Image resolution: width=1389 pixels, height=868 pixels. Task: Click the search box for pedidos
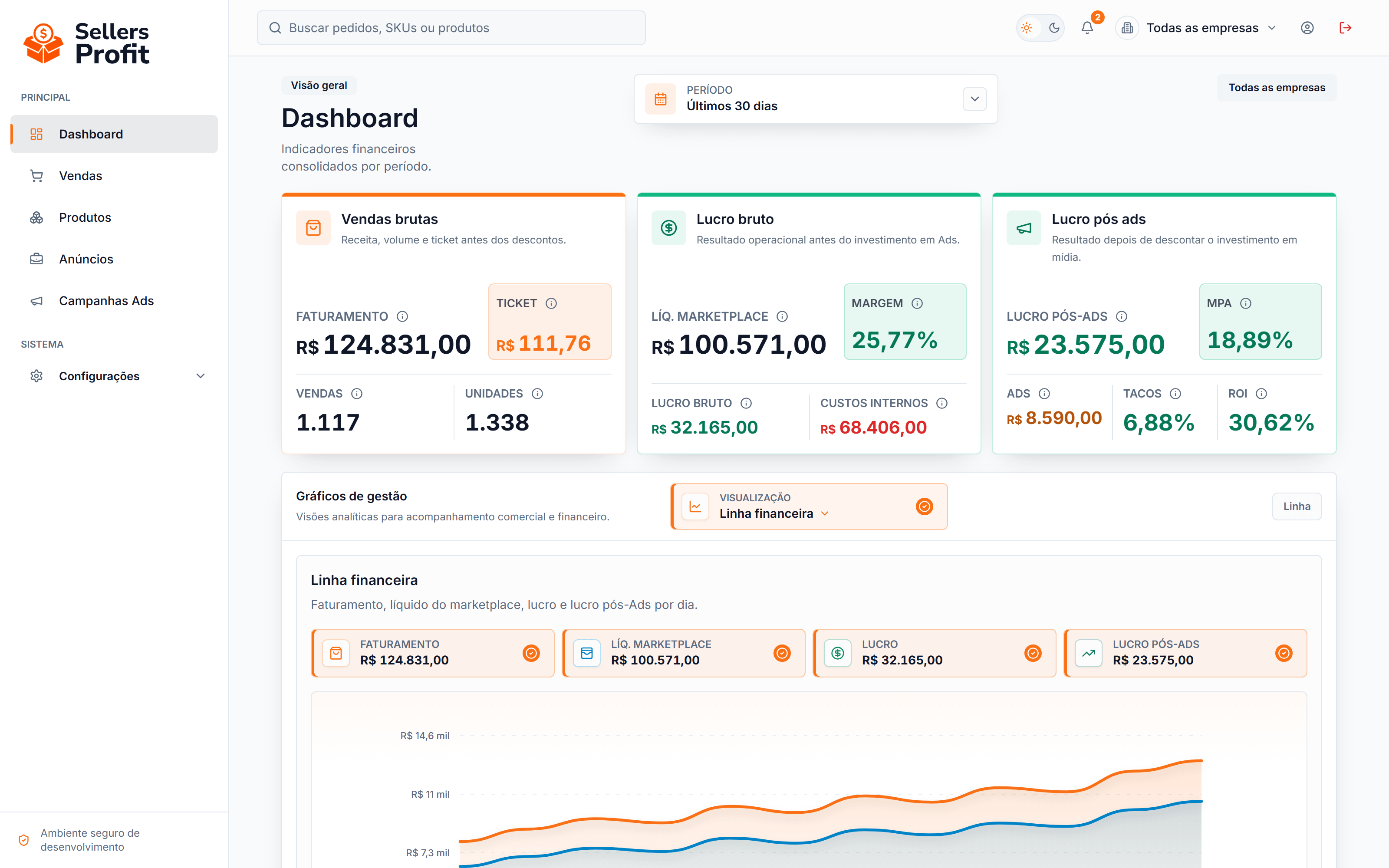tap(451, 27)
